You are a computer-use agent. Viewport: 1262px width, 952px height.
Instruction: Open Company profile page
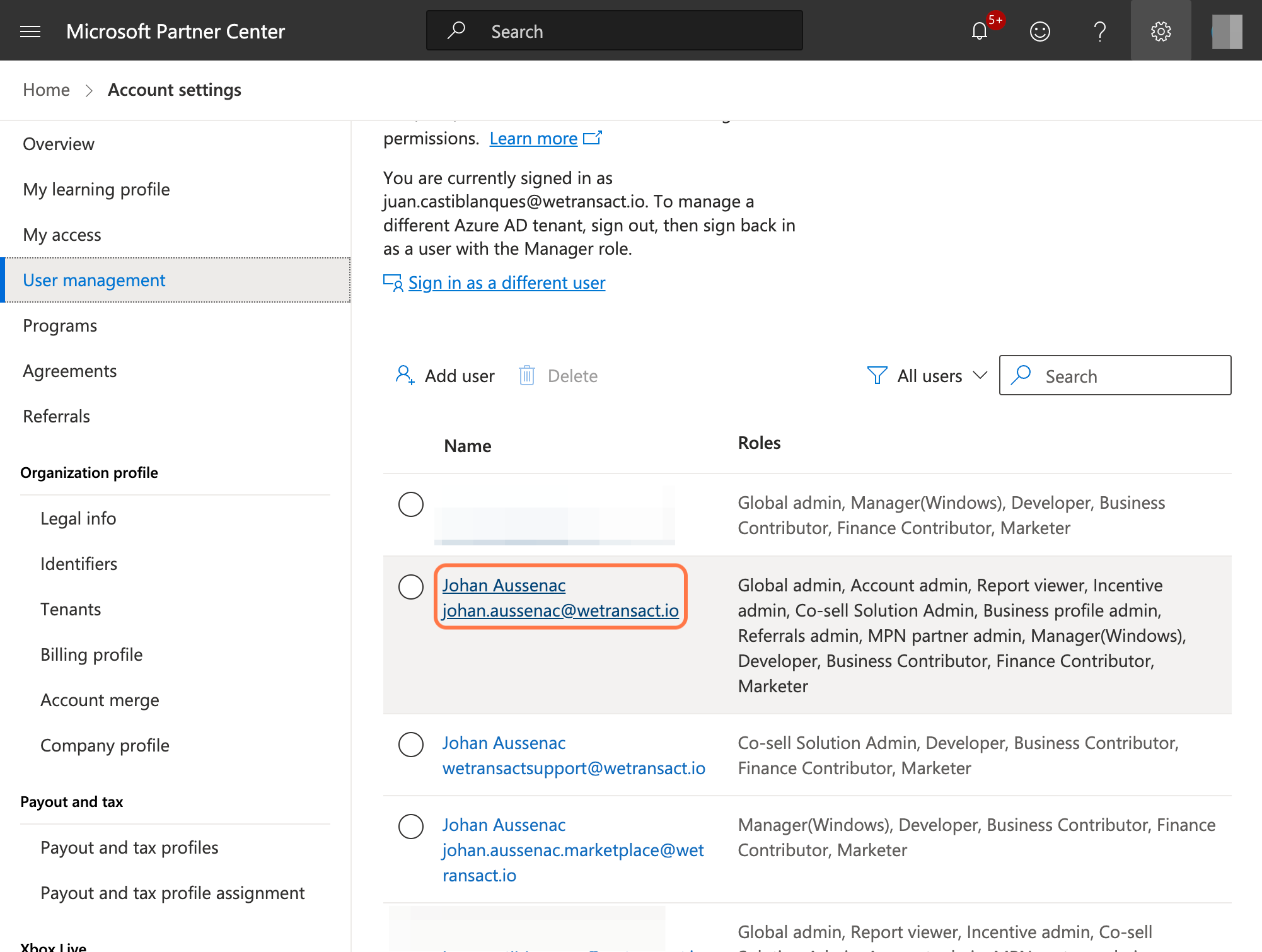(105, 745)
